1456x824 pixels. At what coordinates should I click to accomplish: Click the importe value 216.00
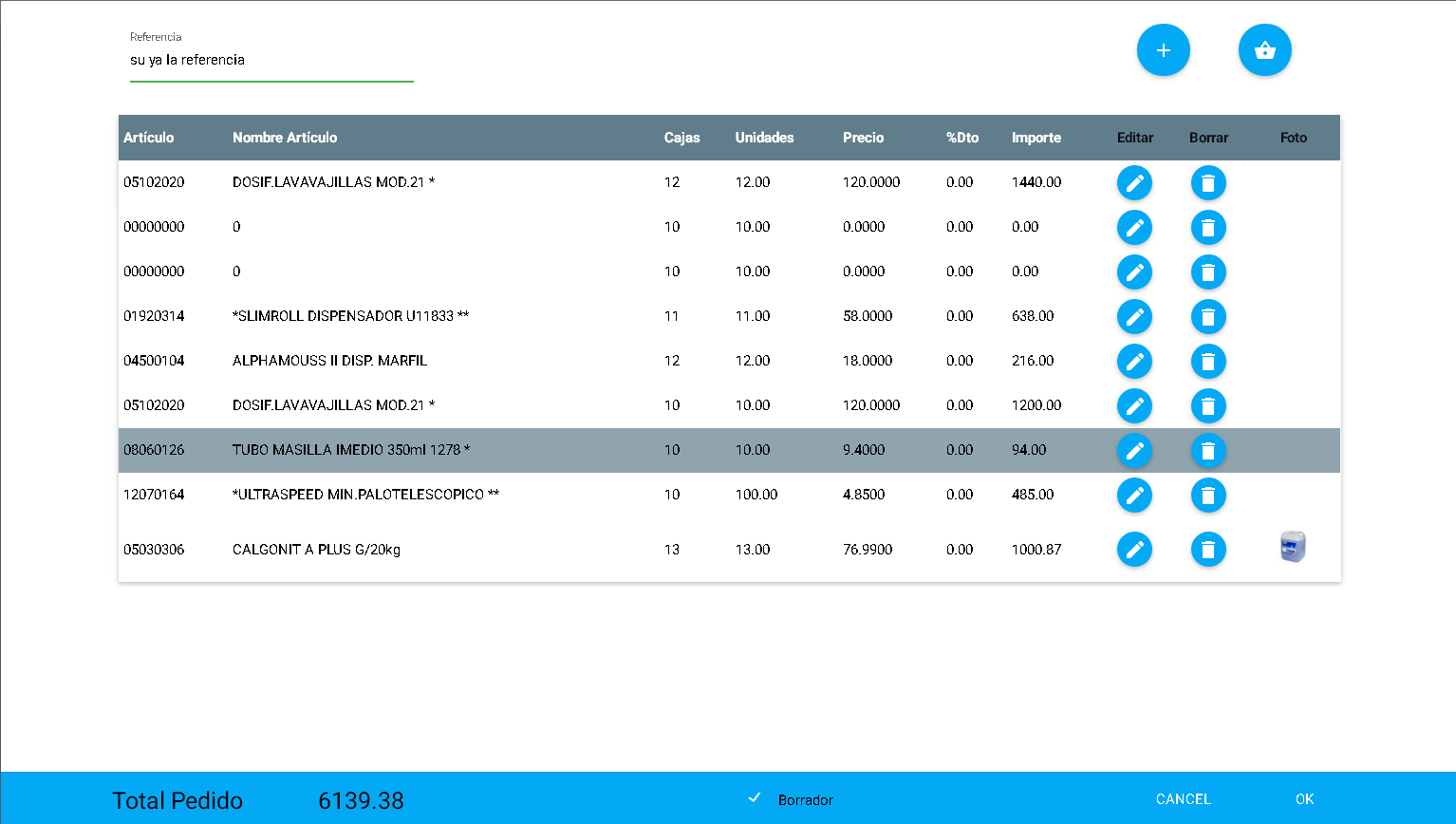pyautogui.click(x=1033, y=361)
